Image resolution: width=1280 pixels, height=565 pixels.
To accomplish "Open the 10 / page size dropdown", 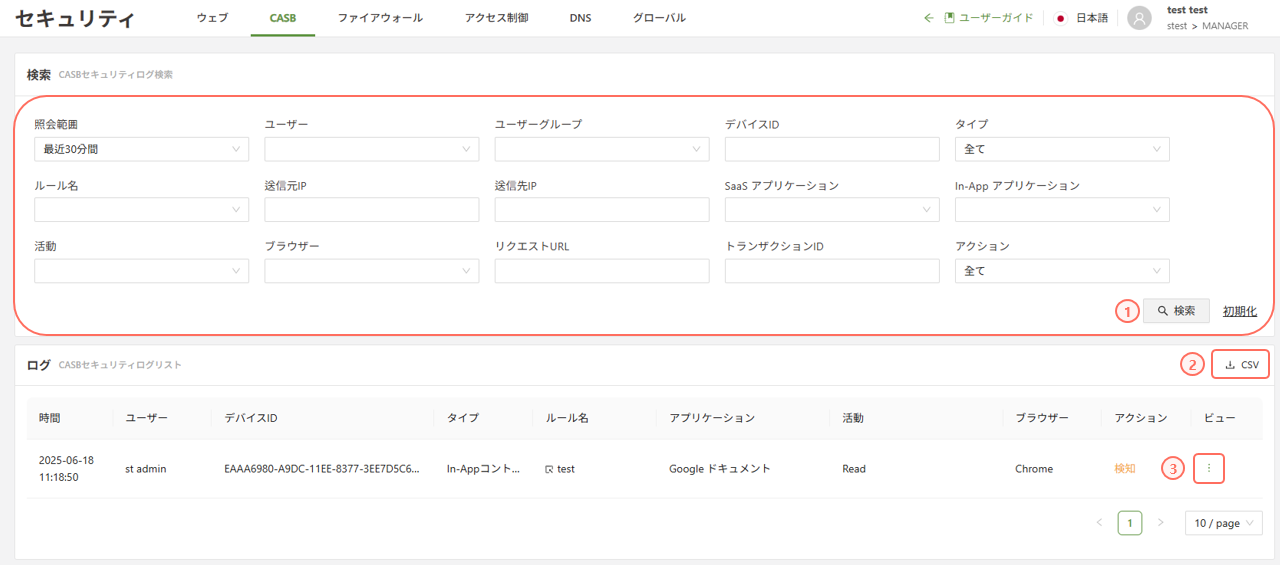I will (x=1223, y=523).
